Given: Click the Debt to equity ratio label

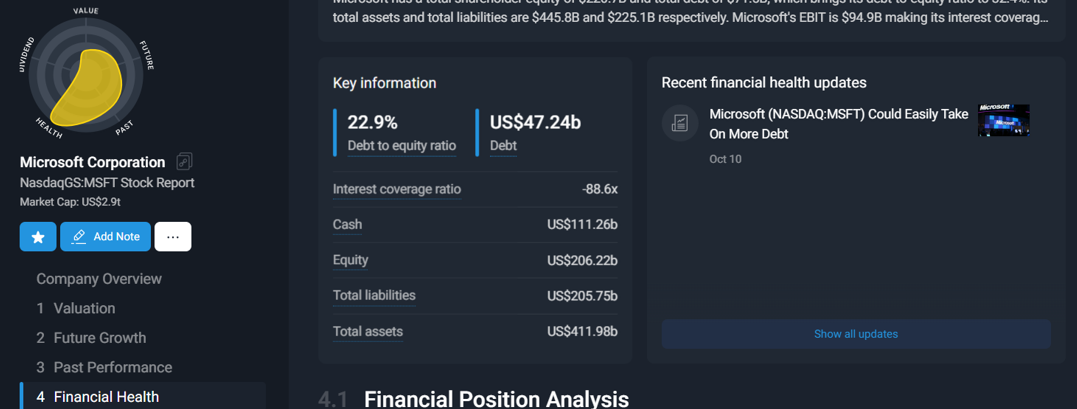Looking at the screenshot, I should pos(402,146).
